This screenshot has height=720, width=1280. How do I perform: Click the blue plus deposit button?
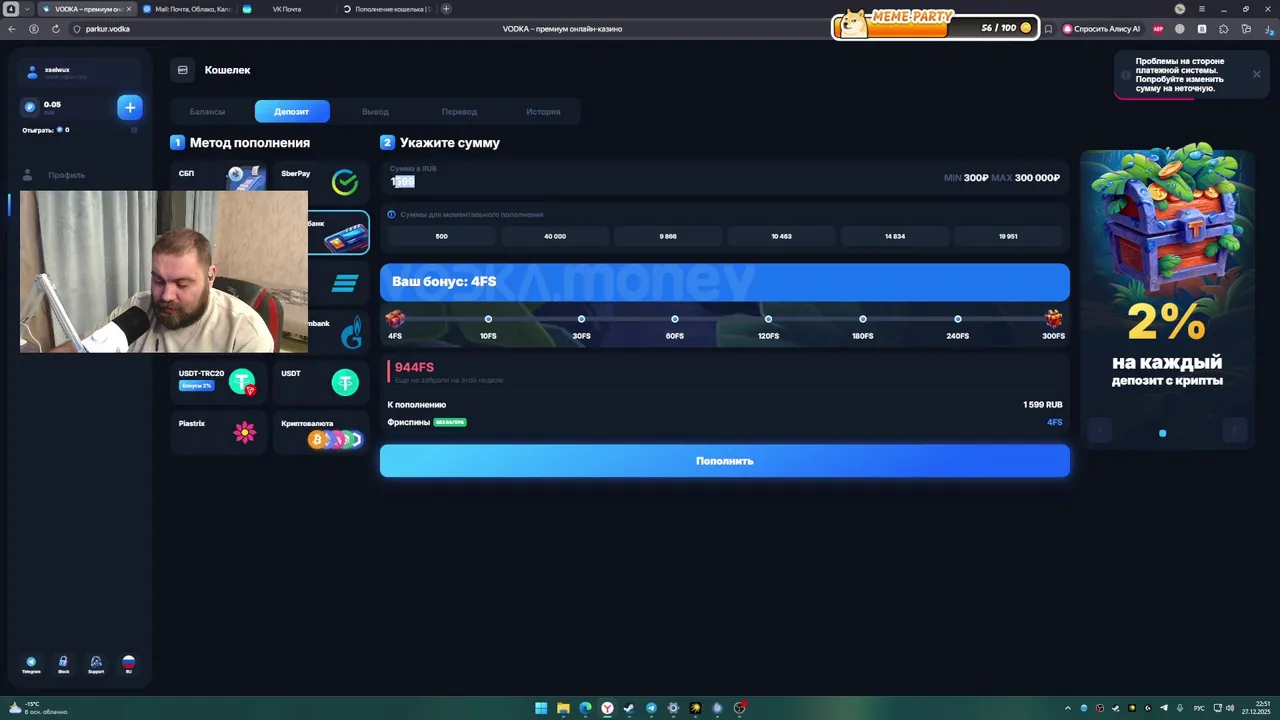pyautogui.click(x=130, y=107)
